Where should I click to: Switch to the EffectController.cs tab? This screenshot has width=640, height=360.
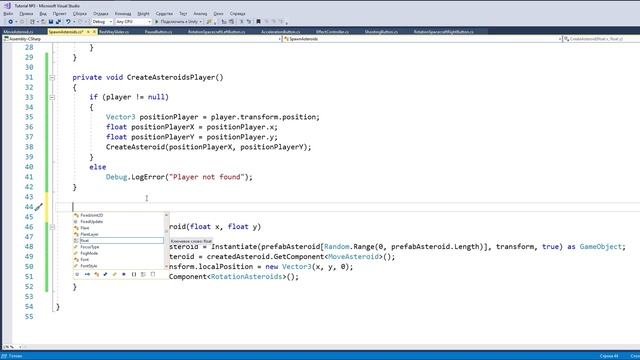coord(332,31)
